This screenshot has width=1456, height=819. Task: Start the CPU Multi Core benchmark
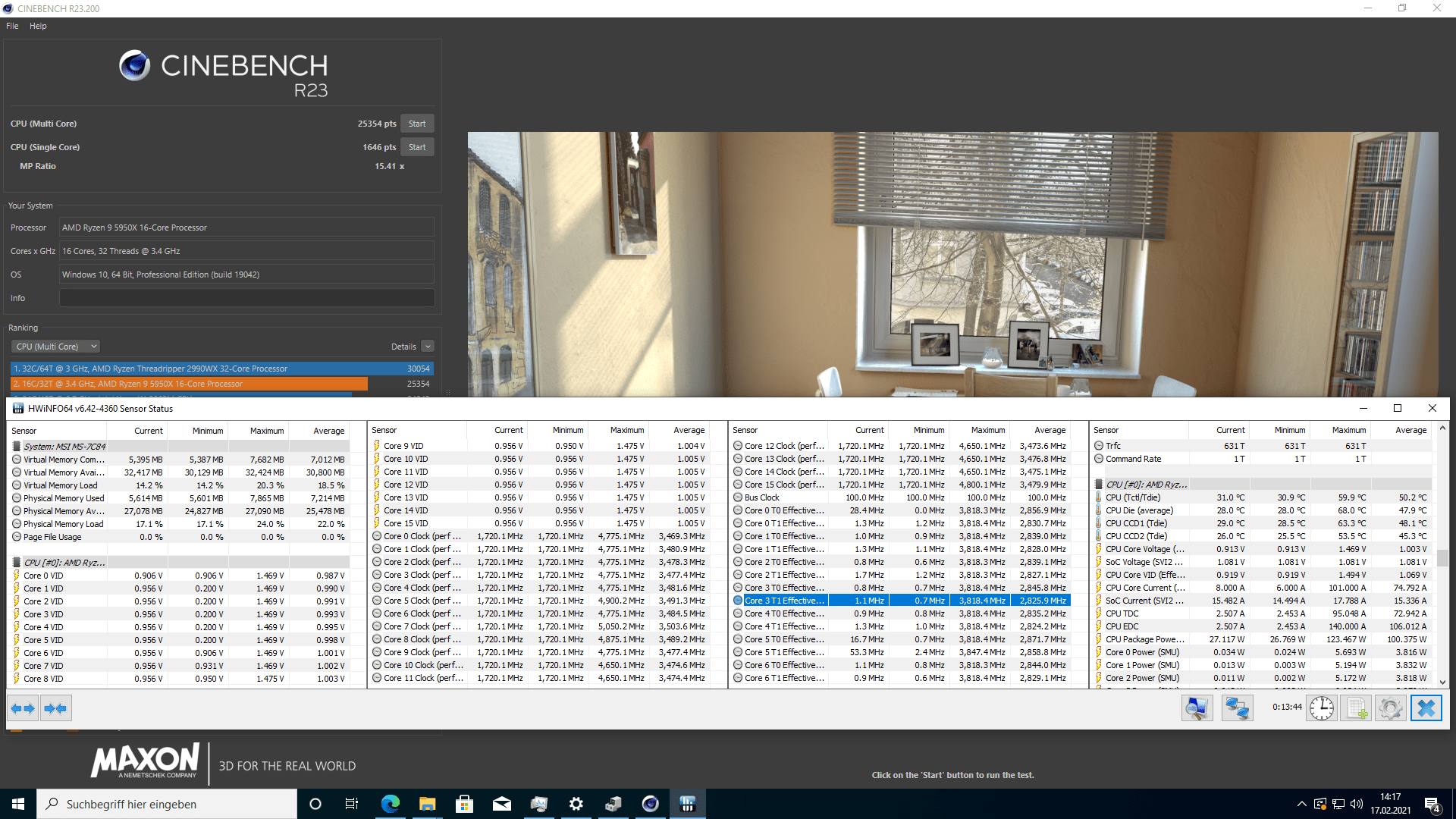(x=417, y=124)
